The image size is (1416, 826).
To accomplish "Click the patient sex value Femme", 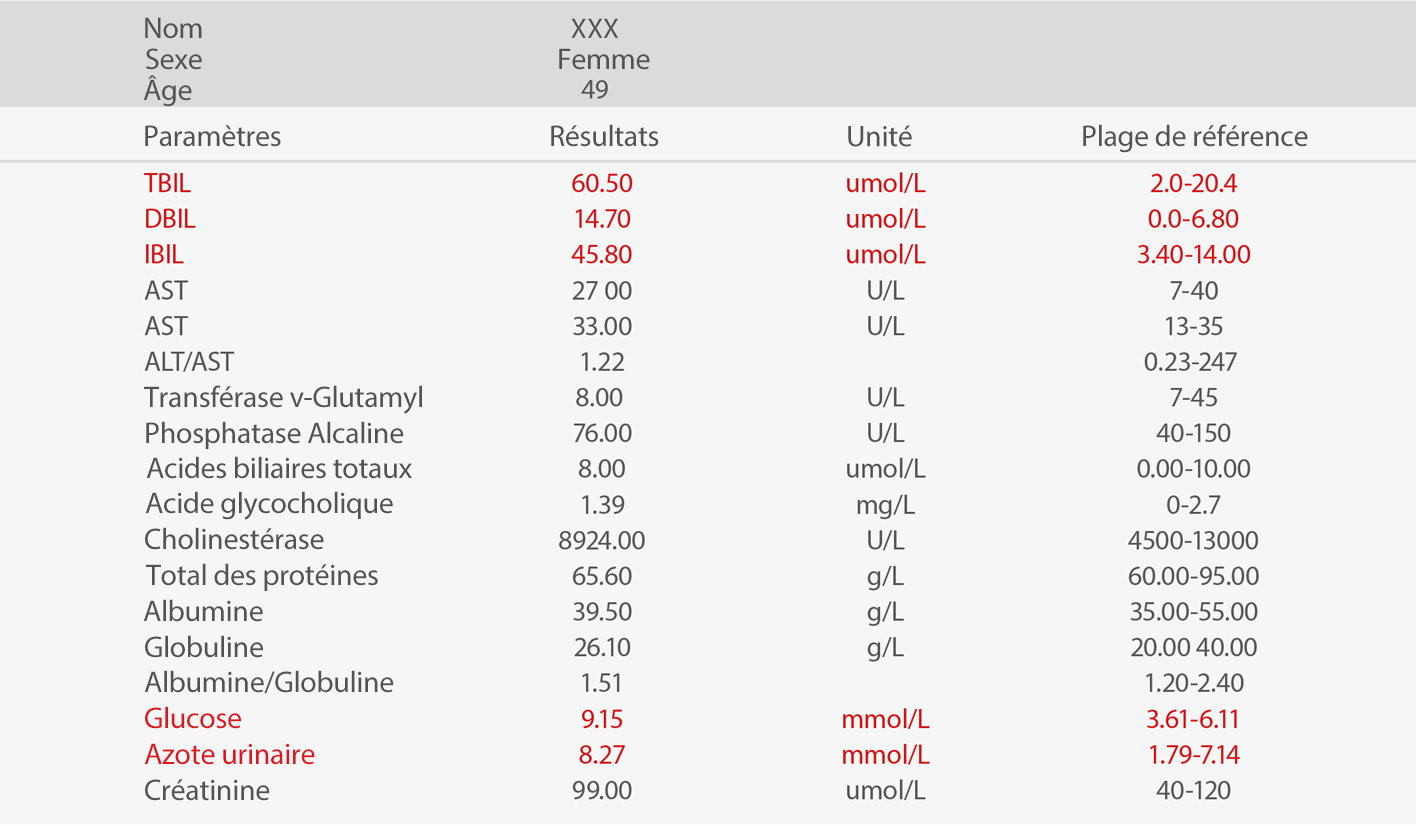I will pos(603,60).
